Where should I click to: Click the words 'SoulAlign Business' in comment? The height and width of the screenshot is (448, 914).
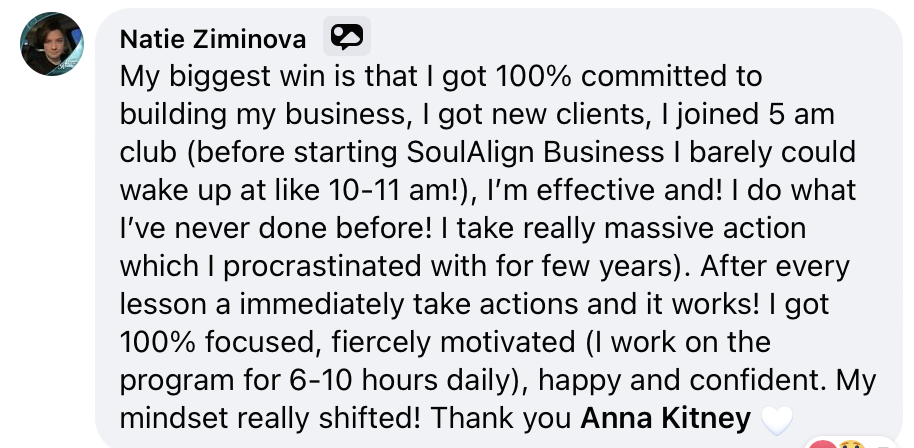(535, 152)
